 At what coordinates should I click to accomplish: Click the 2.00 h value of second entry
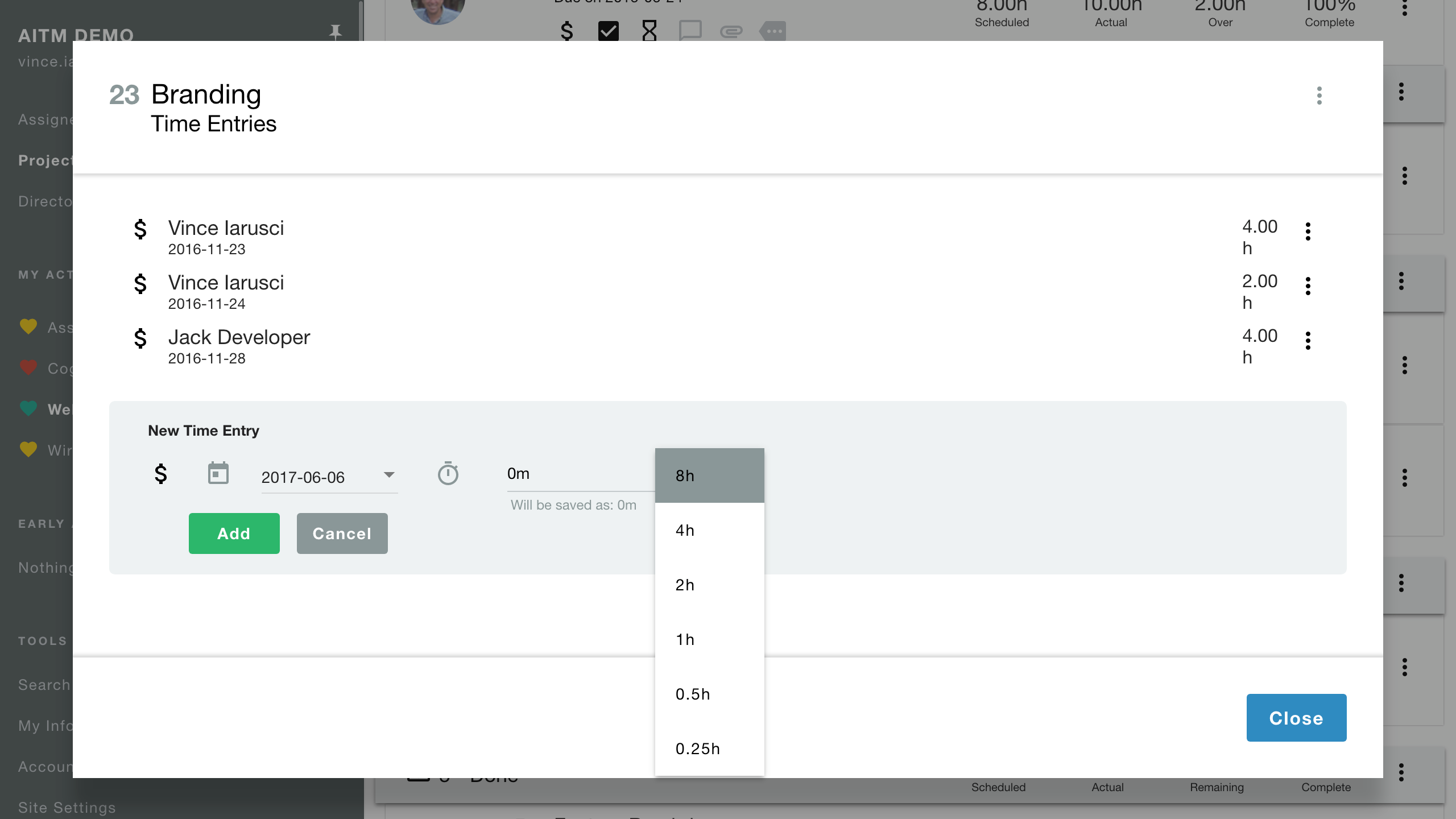point(1260,292)
